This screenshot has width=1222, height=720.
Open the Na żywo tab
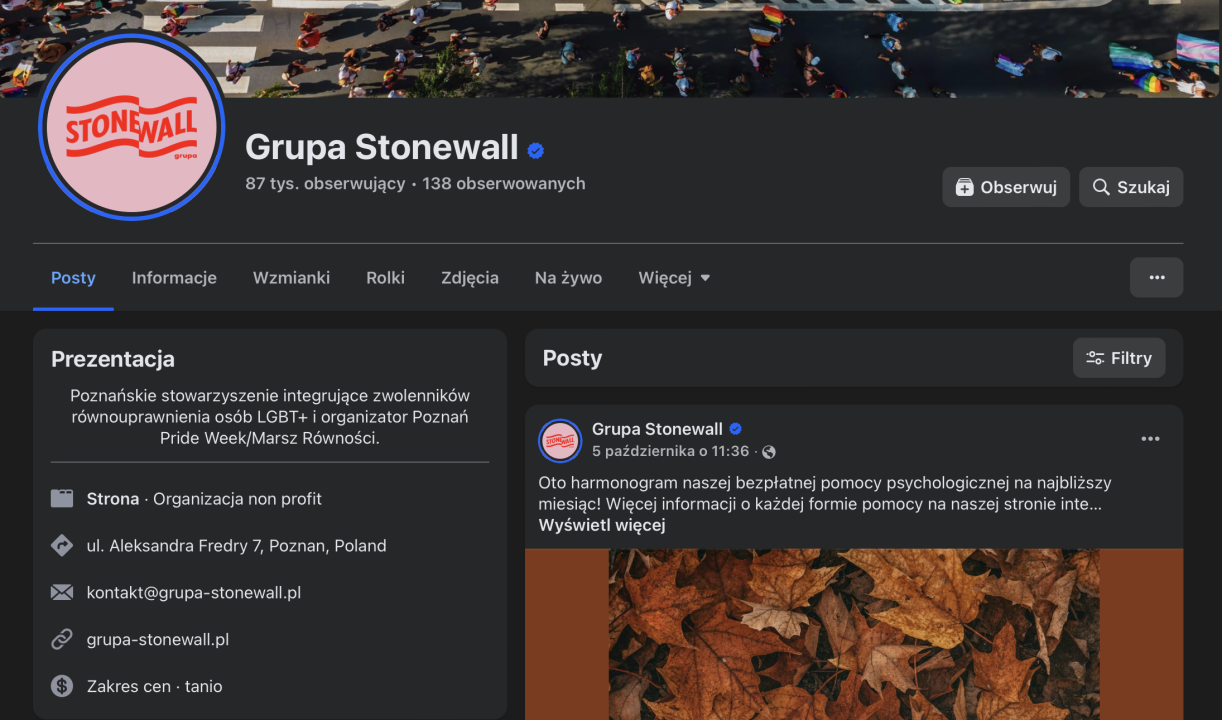(x=568, y=278)
